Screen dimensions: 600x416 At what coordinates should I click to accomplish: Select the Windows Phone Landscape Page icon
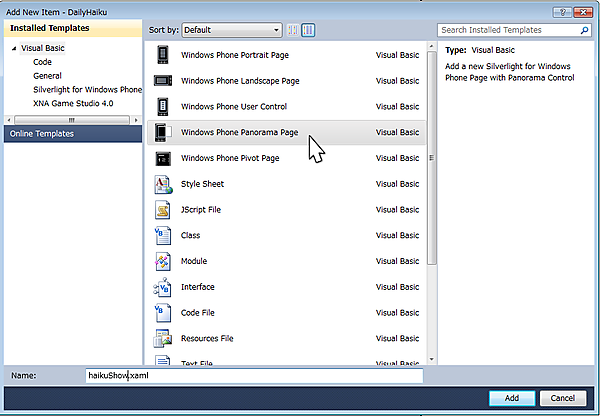(x=164, y=80)
